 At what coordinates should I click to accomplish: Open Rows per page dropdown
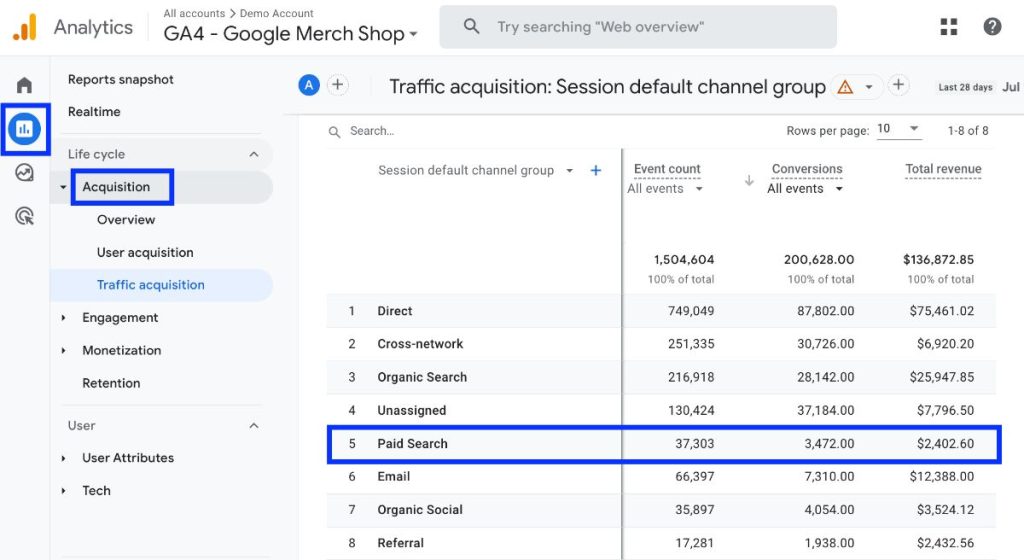pos(898,130)
